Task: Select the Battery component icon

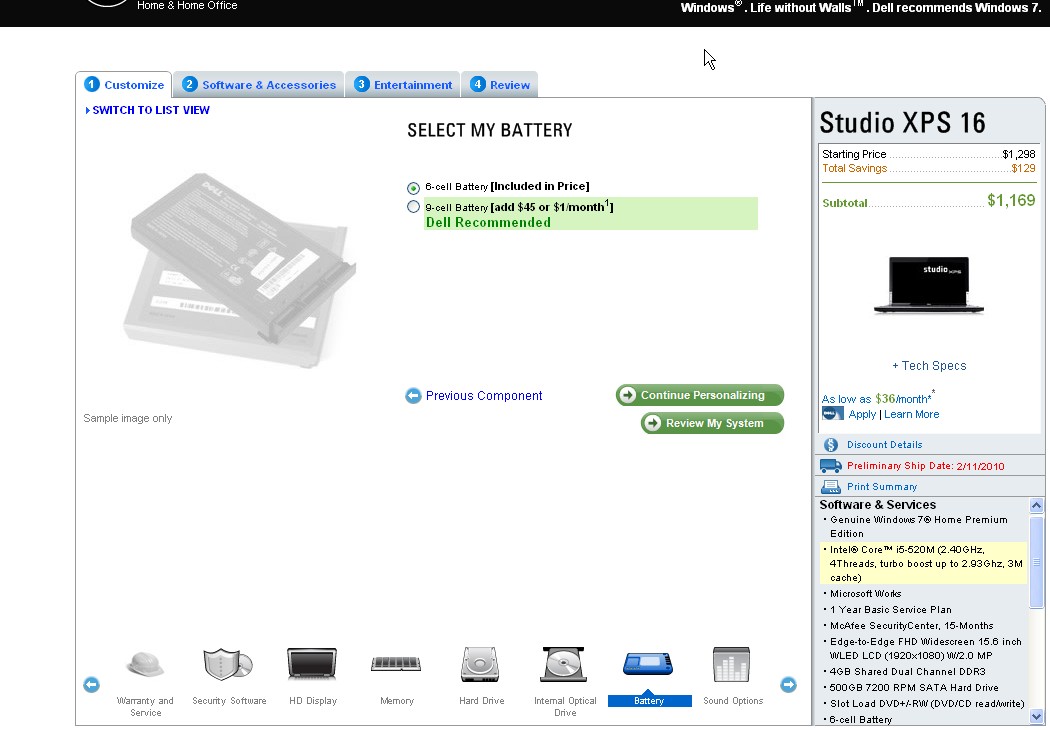Action: (648, 664)
